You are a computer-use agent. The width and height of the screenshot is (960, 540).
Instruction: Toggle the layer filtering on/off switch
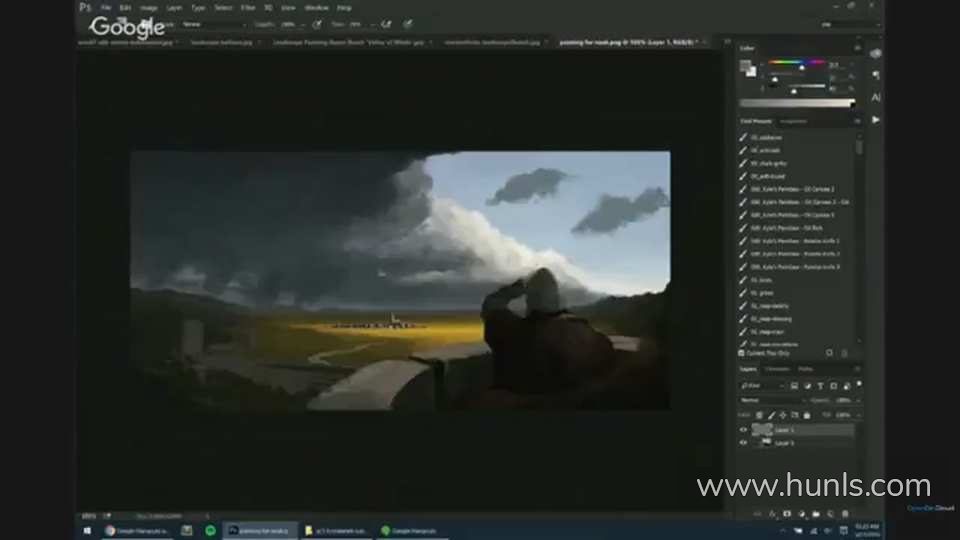(x=859, y=384)
